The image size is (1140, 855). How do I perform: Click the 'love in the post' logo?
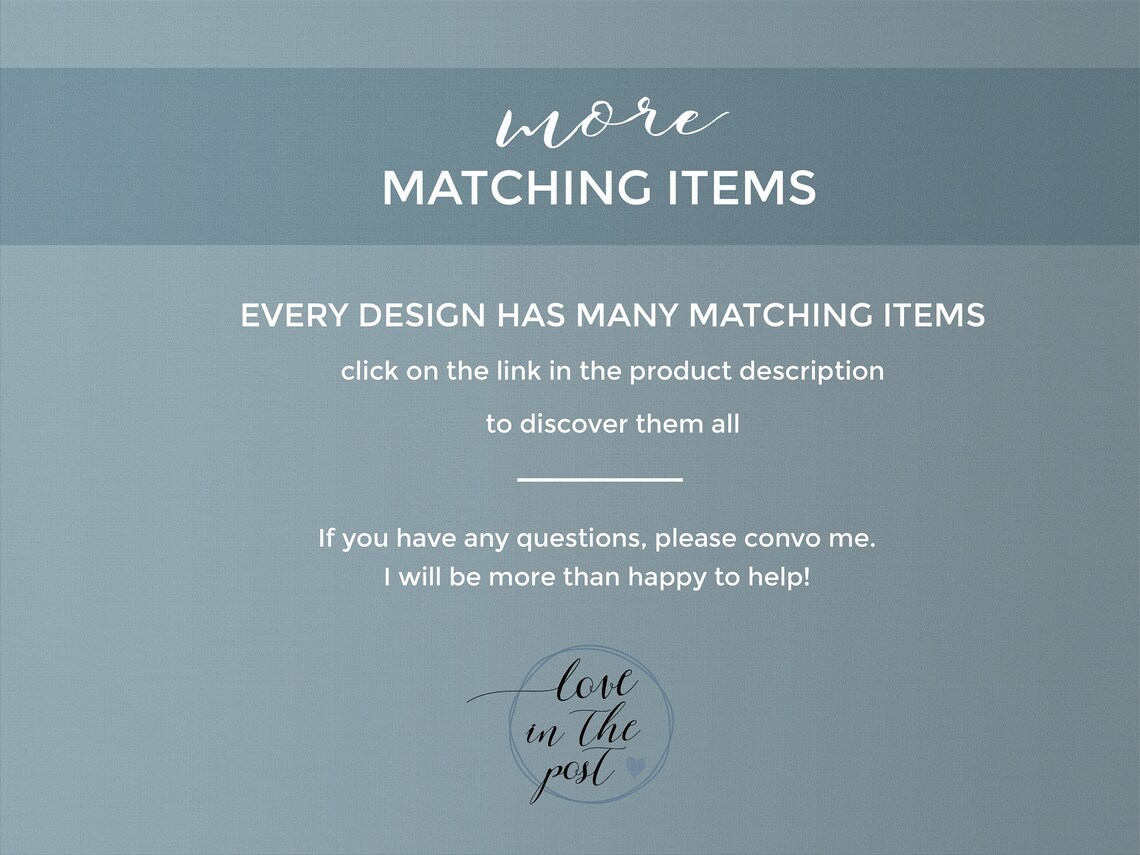(571, 725)
